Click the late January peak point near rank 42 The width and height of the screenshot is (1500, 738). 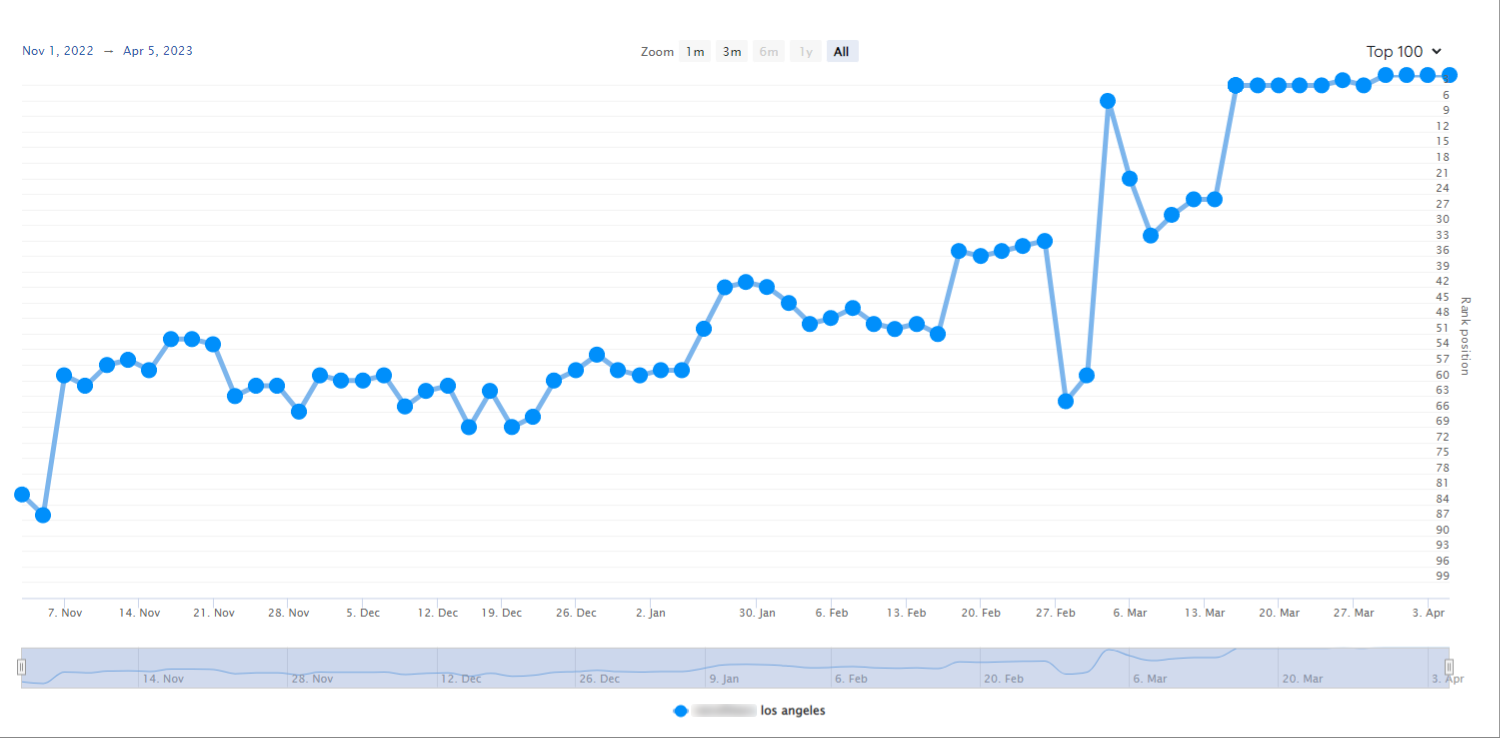point(746,282)
